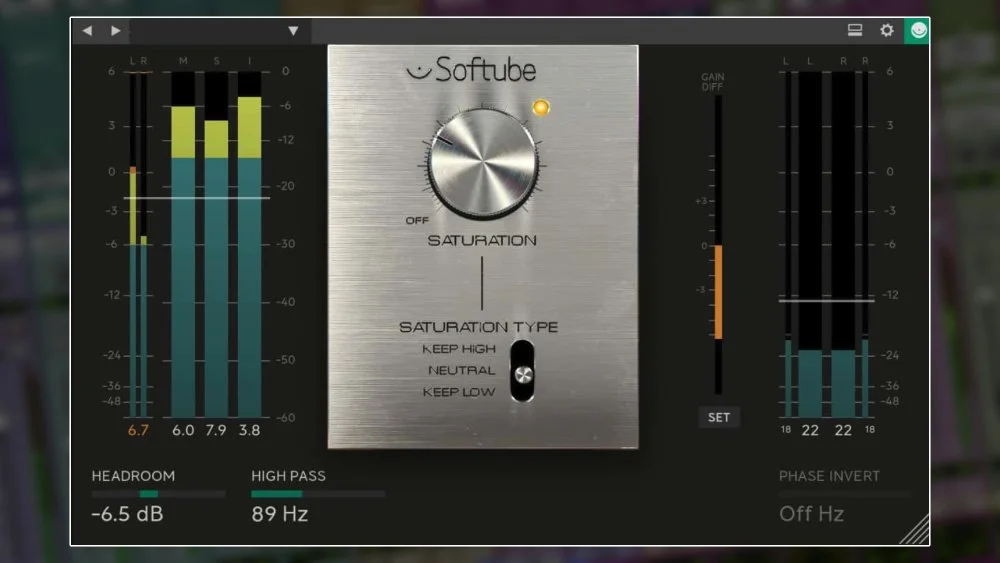The width and height of the screenshot is (1000, 563).
Task: Toggle the Saturation Type switch
Action: [x=522, y=371]
